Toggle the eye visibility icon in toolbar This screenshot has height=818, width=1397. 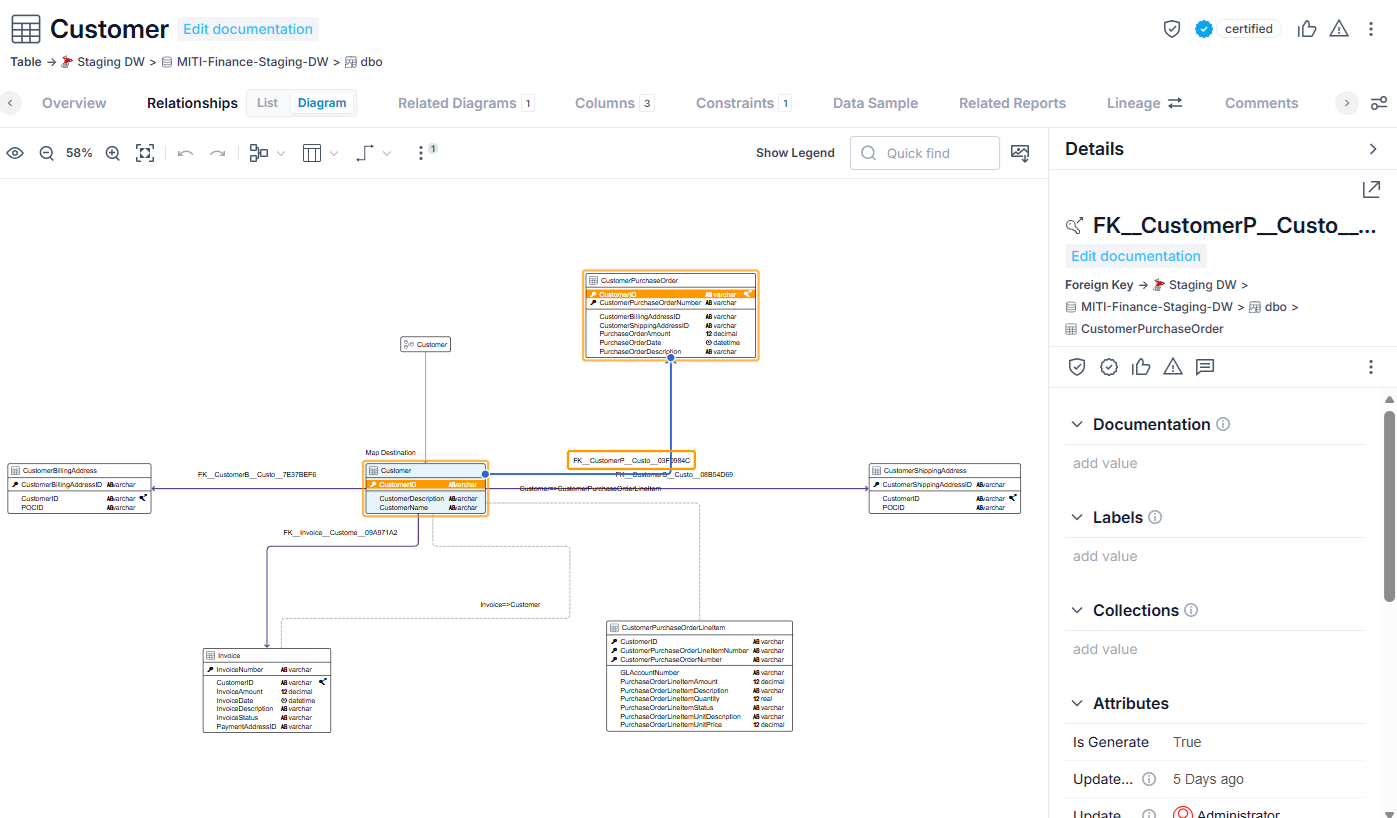click(15, 153)
